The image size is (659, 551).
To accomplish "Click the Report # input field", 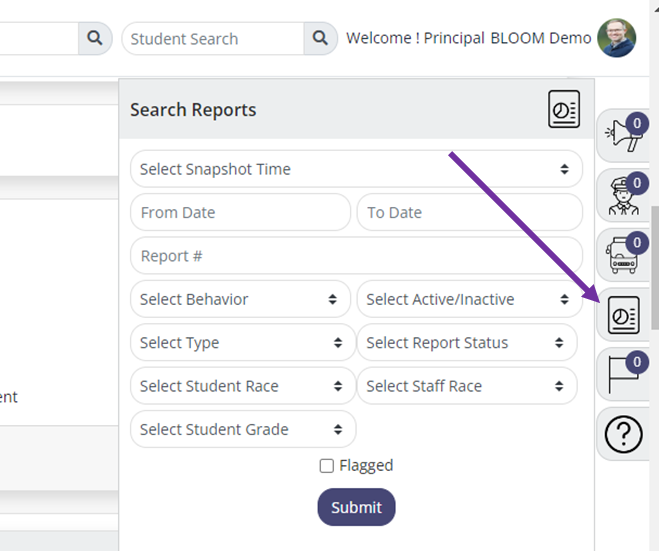I will pyautogui.click(x=356, y=256).
